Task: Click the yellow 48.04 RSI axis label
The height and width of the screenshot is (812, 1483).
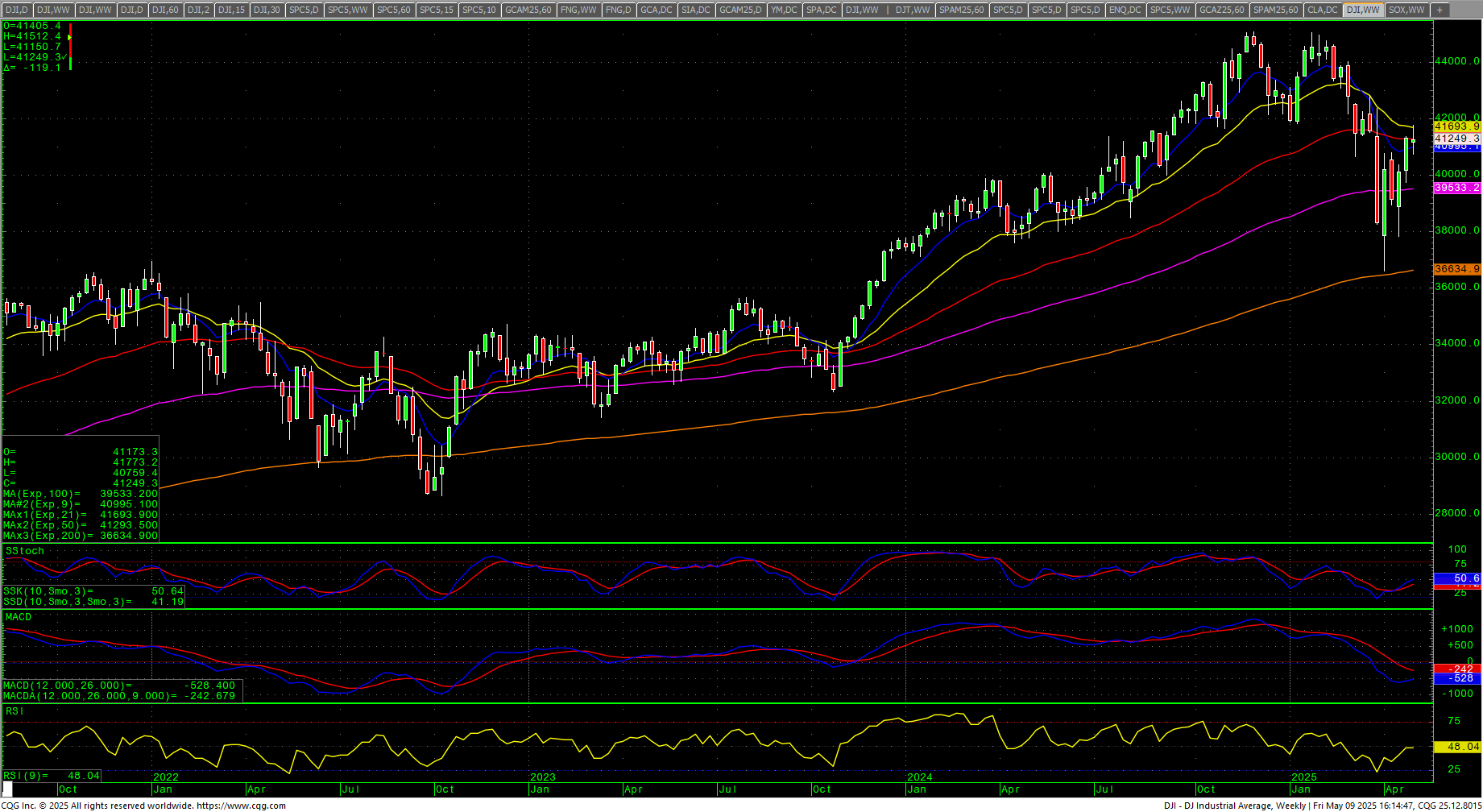Action: (1457, 747)
